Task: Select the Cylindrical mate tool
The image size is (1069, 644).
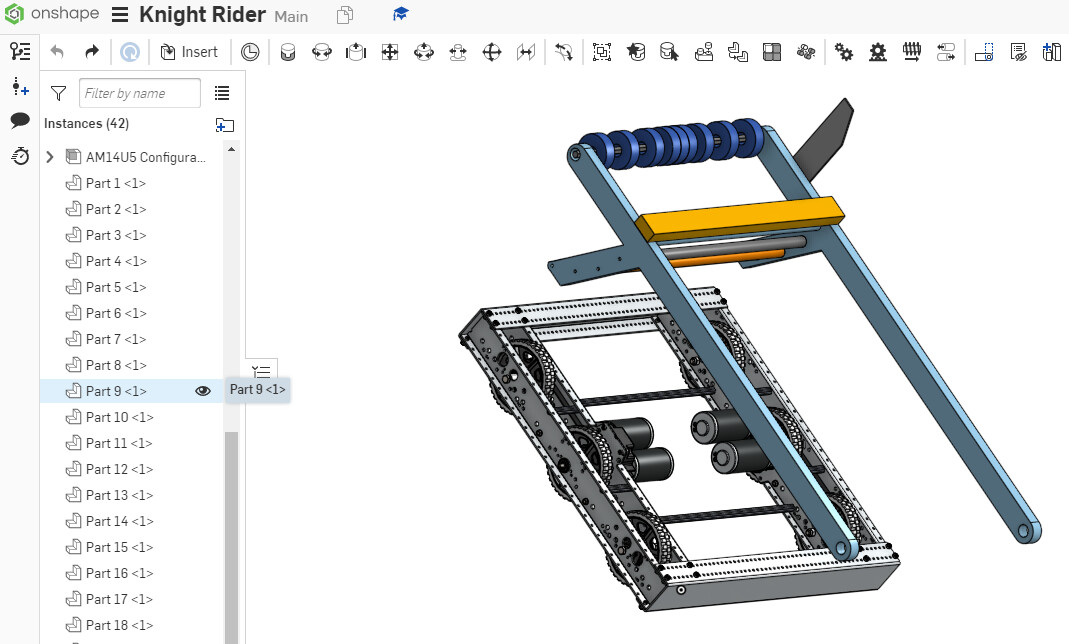Action: coord(423,51)
